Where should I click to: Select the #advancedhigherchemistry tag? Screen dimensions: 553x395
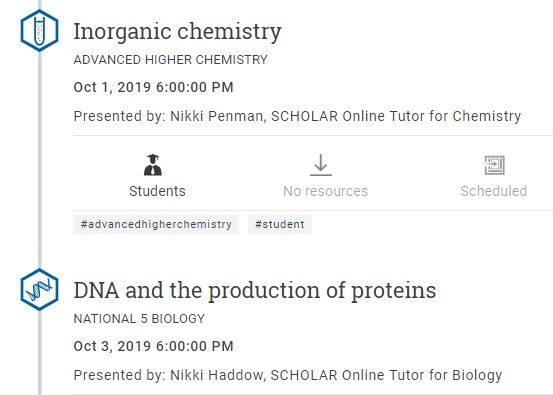pos(156,224)
